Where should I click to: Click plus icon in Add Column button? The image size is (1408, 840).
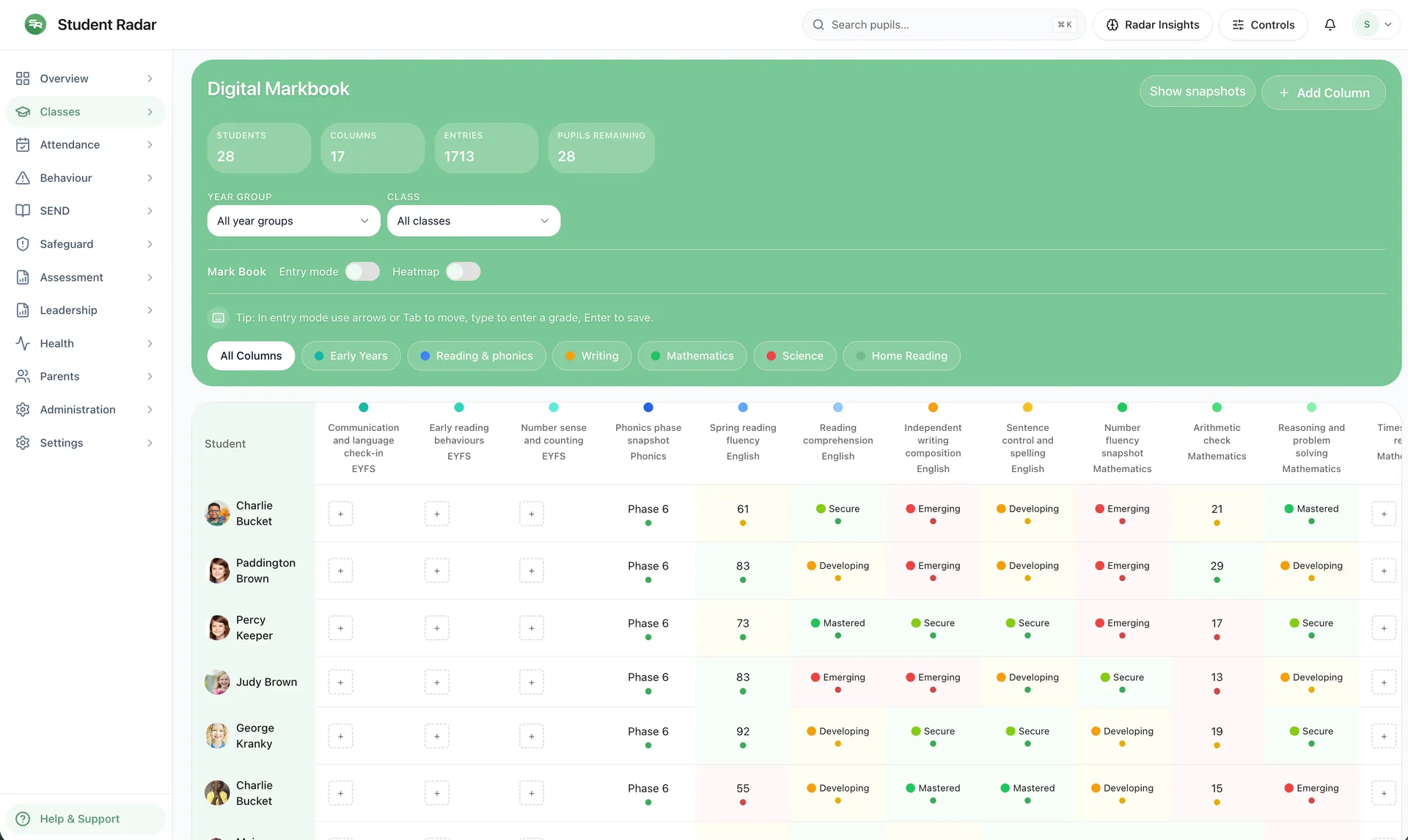(x=1284, y=93)
